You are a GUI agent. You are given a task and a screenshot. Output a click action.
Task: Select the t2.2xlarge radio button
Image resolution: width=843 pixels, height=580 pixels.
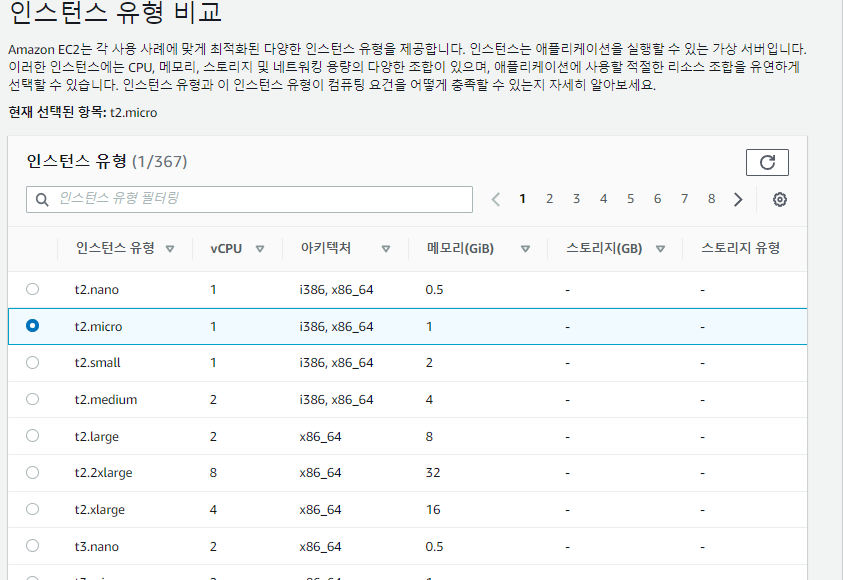coord(32,472)
